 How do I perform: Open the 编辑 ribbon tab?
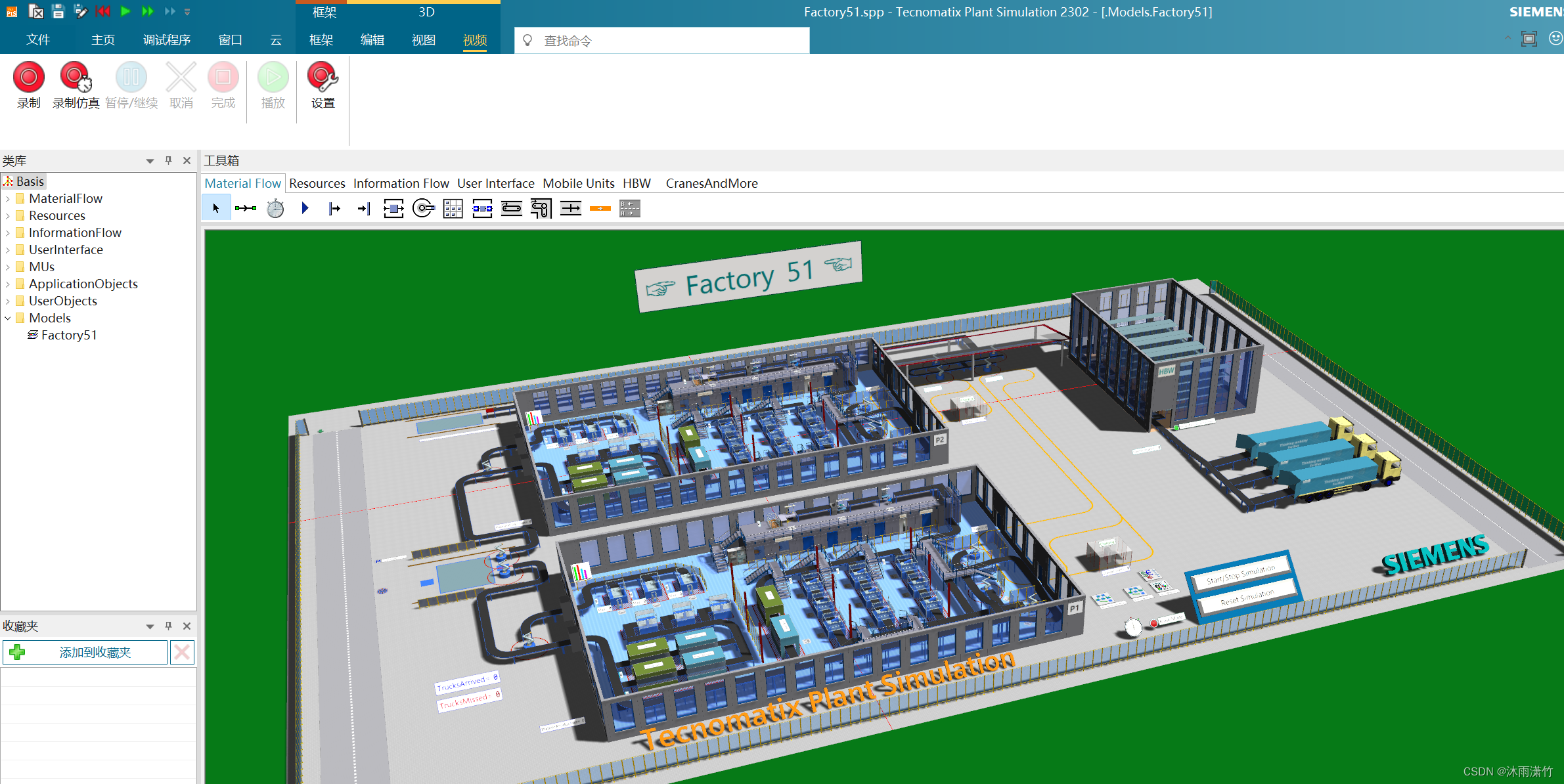pos(372,39)
